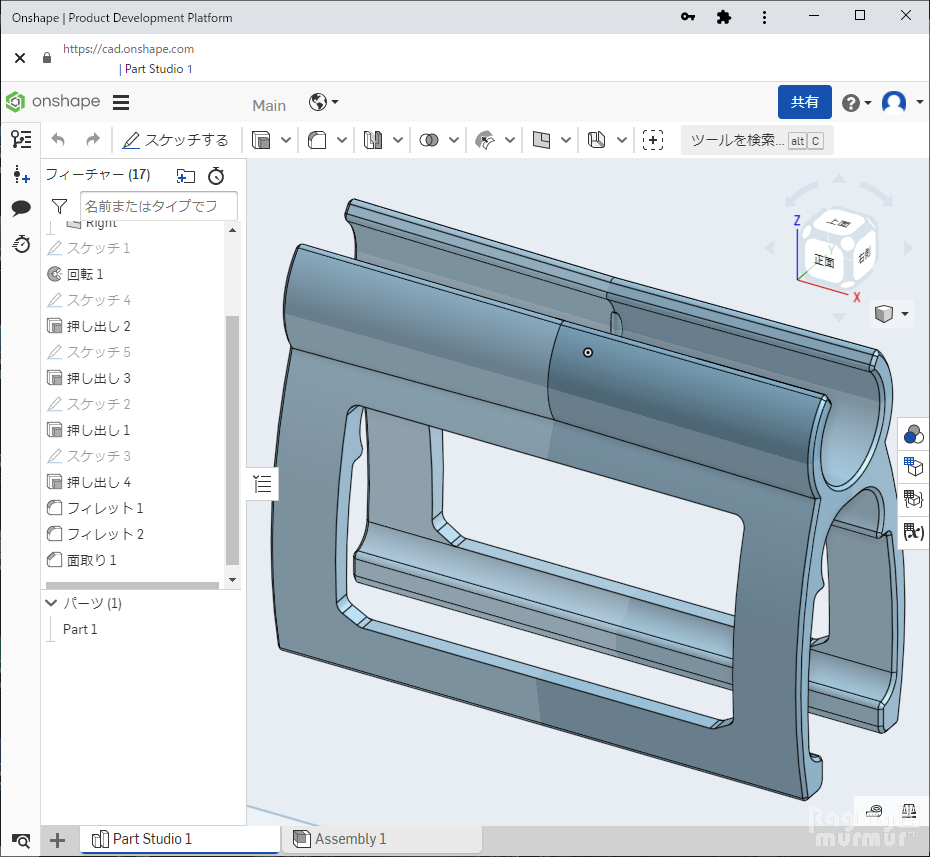The height and width of the screenshot is (857, 930).
Task: Open tab manager icon at bottom left
Action: point(21,841)
